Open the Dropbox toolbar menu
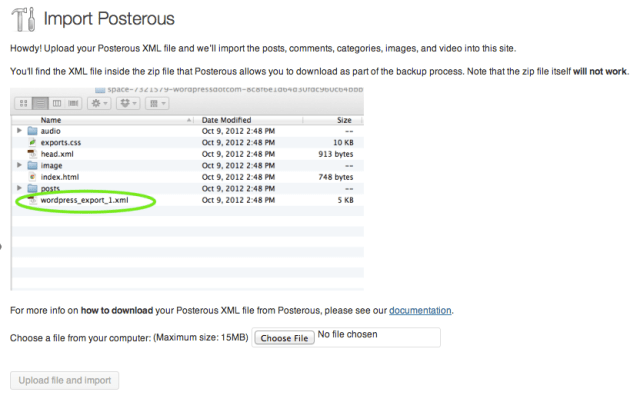Screen dimensions: 640x402 (128, 104)
